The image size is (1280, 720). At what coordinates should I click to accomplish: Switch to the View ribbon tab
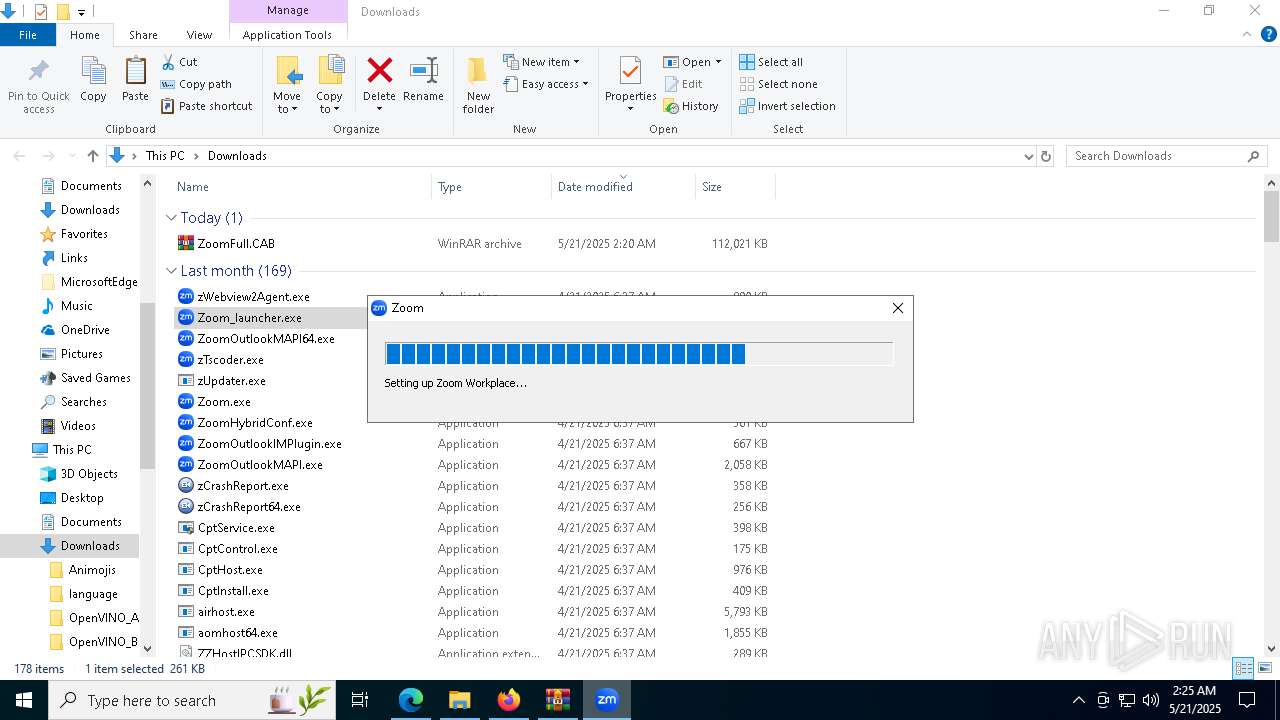pos(199,35)
